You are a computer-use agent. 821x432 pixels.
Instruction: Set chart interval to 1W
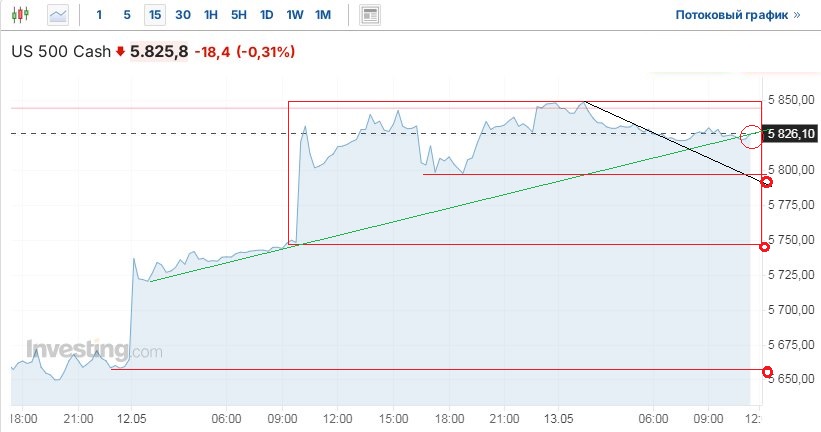(x=294, y=15)
